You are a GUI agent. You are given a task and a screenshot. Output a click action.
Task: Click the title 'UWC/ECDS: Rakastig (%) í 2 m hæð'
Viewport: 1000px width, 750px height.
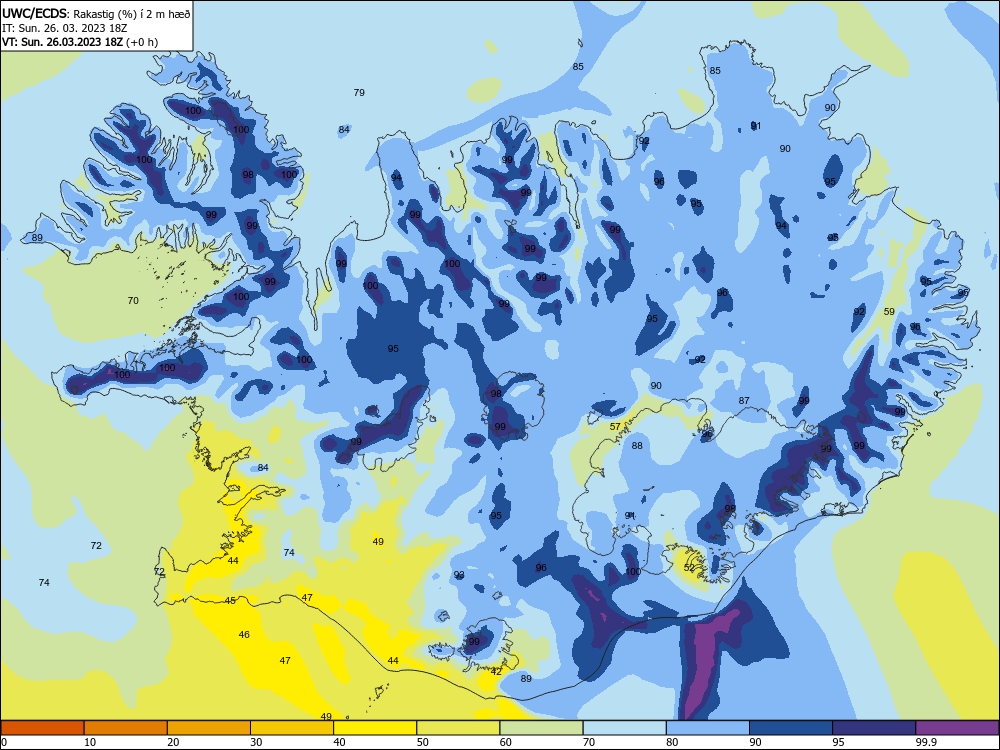(96, 13)
